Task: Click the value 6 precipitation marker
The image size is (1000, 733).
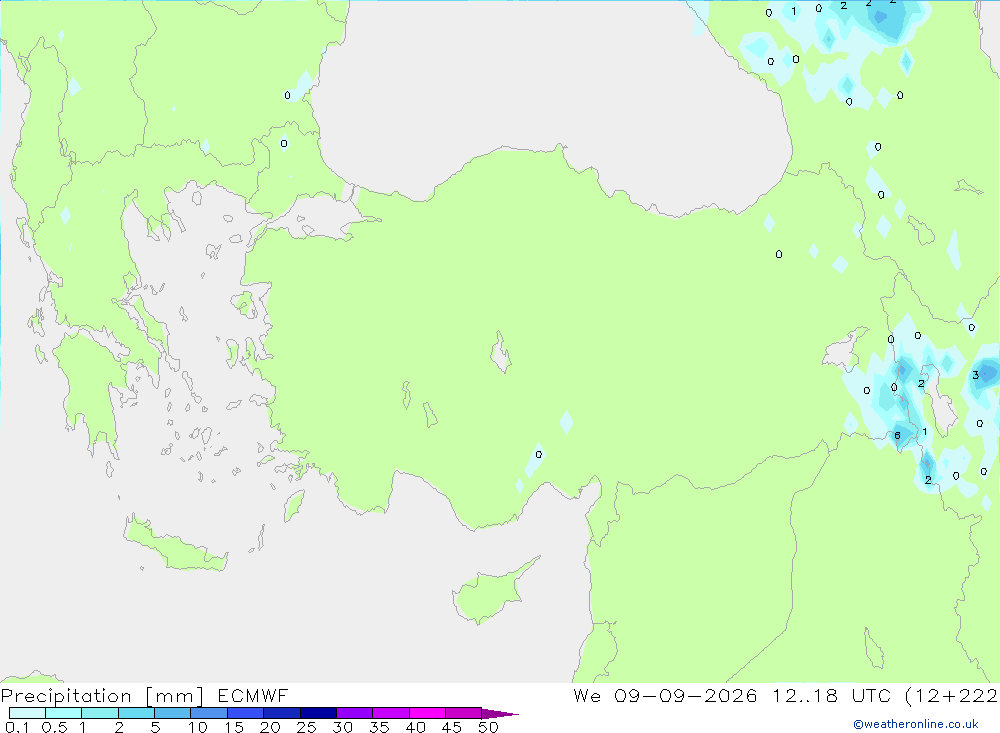Action: 897,436
